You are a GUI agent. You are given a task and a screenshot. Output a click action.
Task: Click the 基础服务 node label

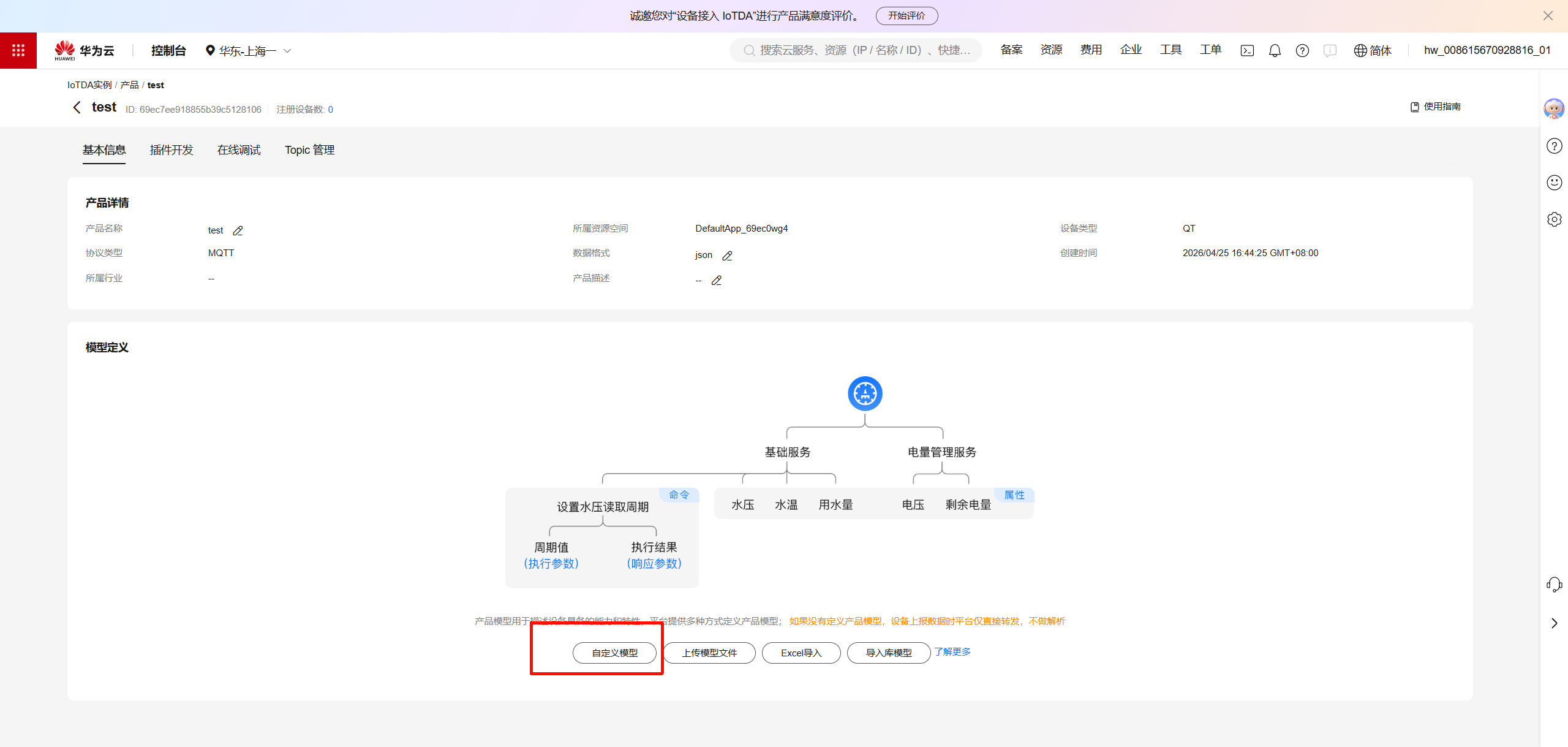click(x=788, y=452)
